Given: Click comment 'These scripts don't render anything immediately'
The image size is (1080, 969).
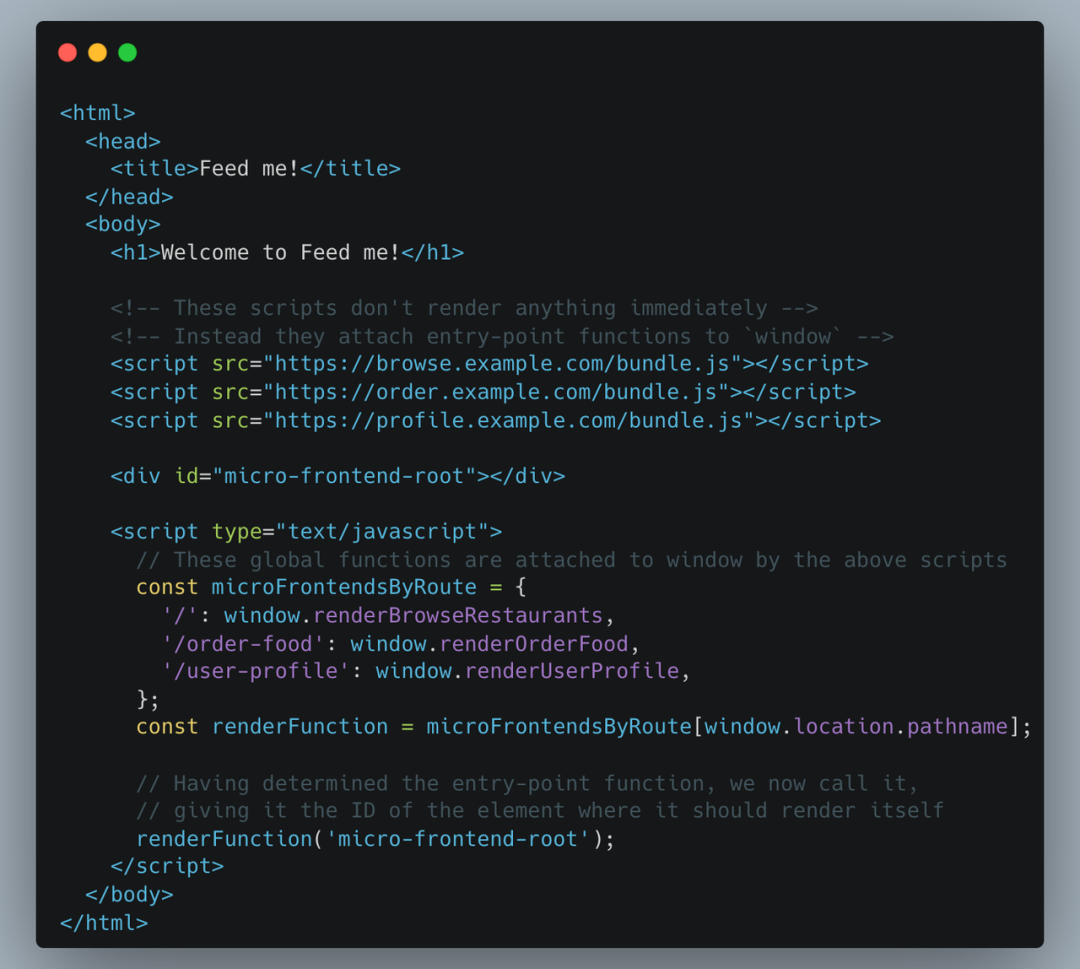Looking at the screenshot, I should (x=465, y=309).
